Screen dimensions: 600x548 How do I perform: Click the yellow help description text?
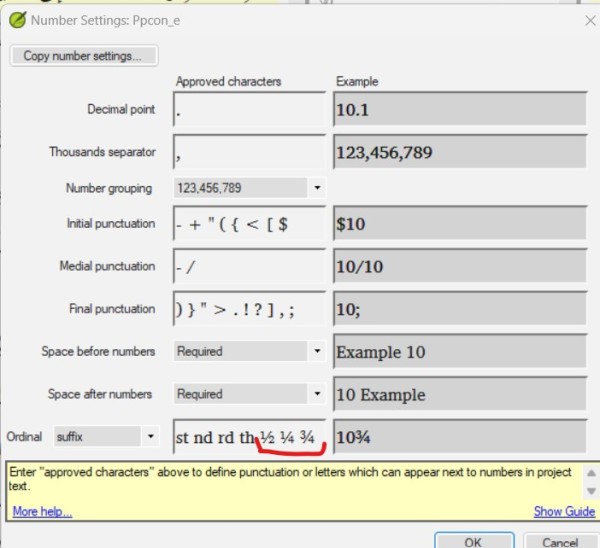[x=290, y=479]
